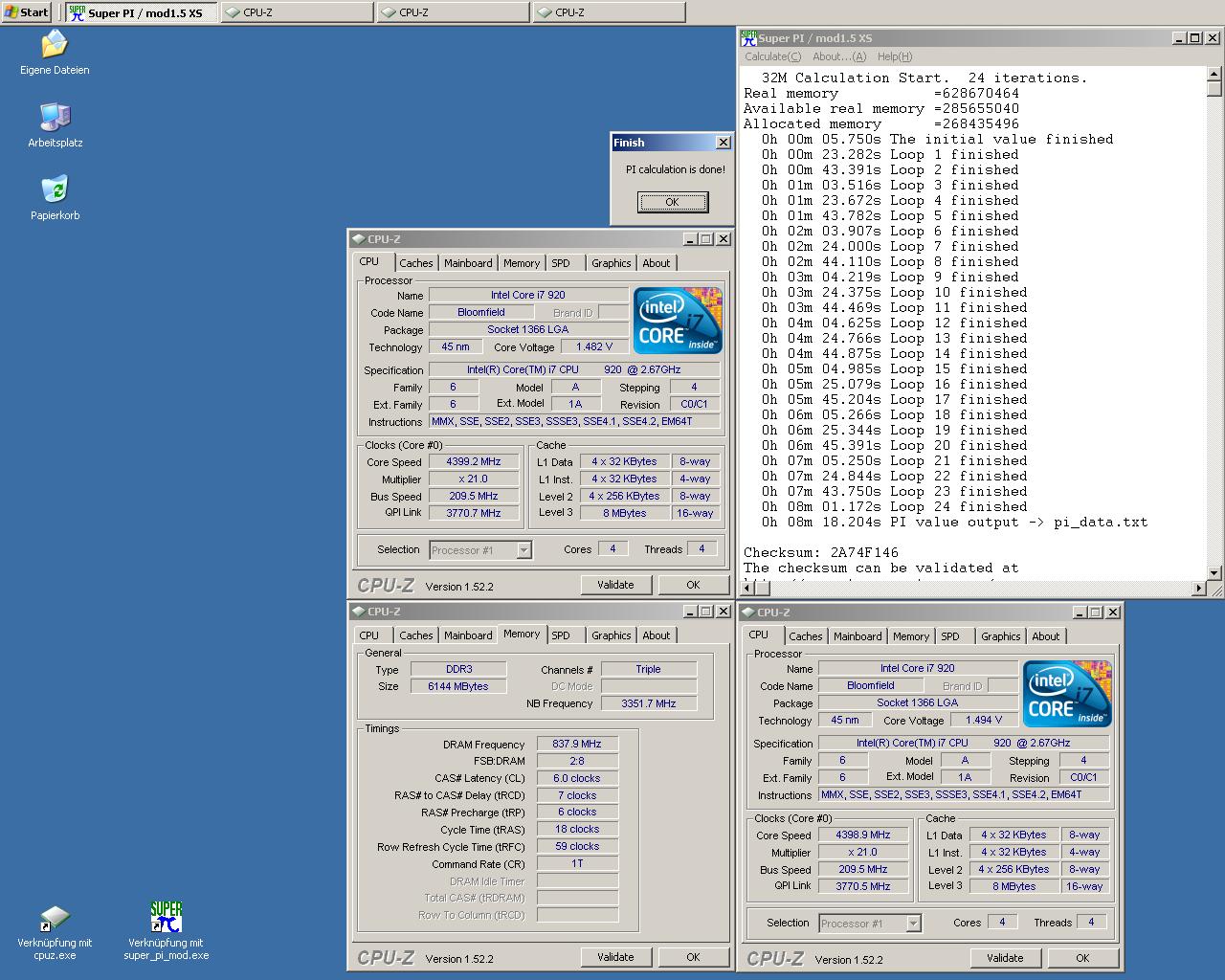Click the Core Voltage 1.482 V value

point(594,346)
